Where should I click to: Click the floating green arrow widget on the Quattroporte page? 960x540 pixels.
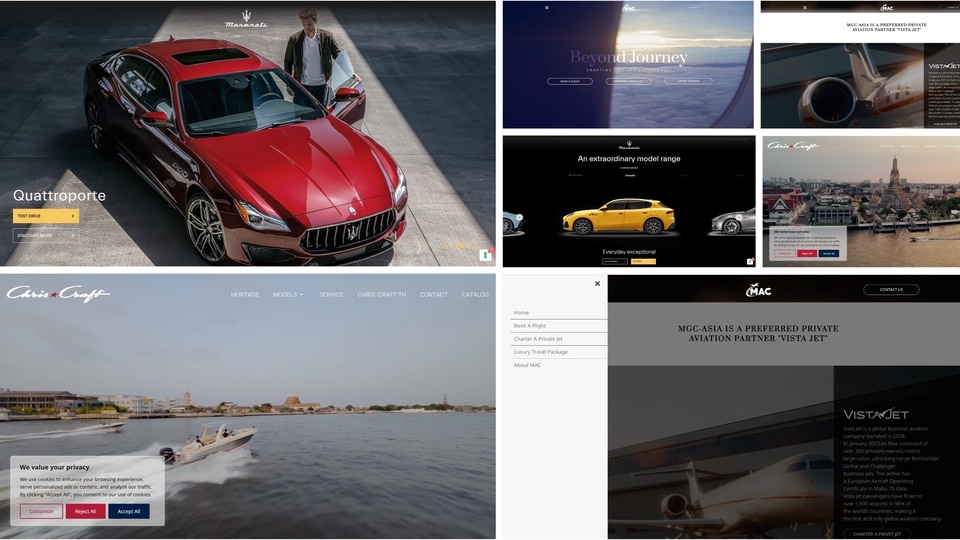coord(486,255)
